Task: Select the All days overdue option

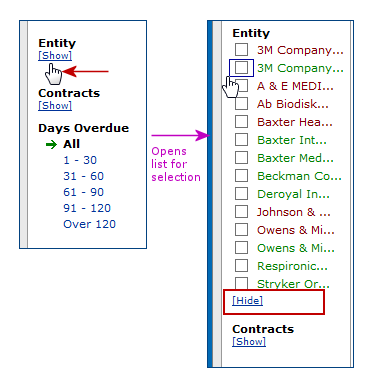Action: [71, 144]
